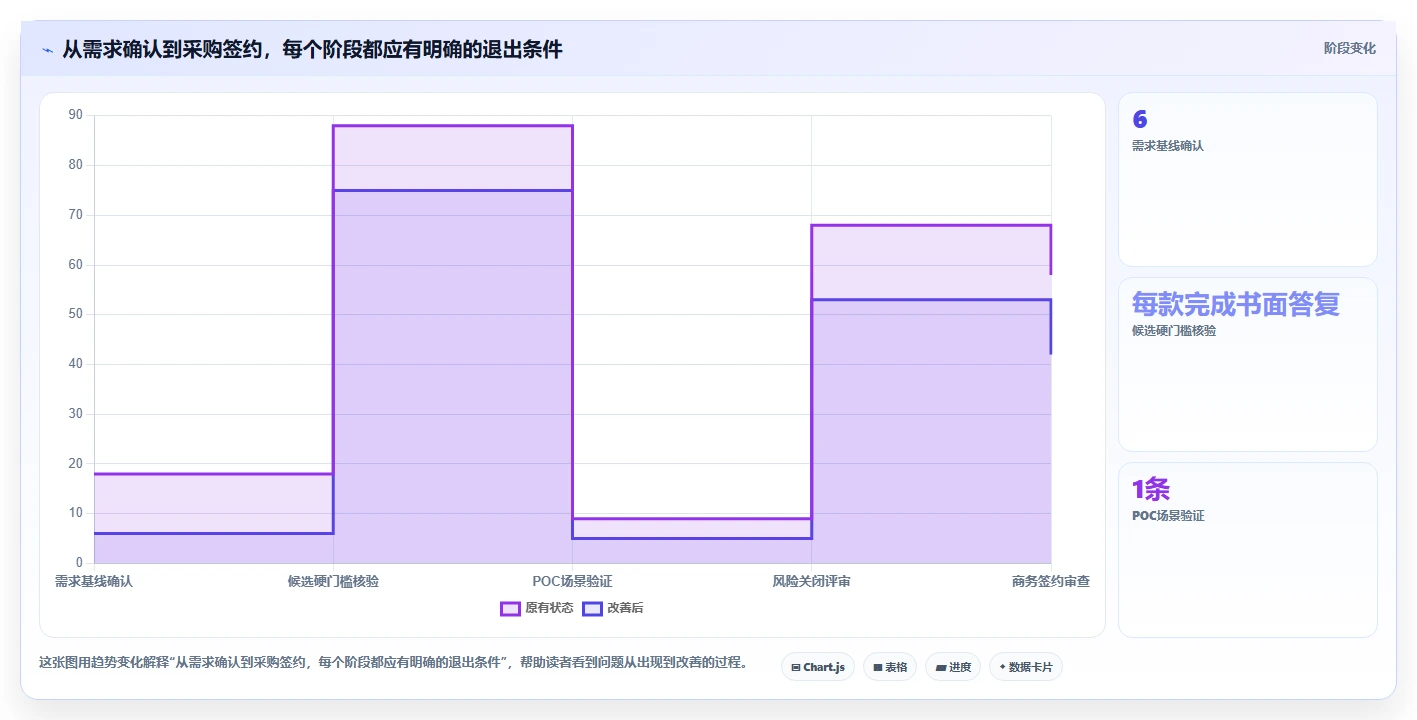Screen dimensions: 1417x720
Task: Click the Chart.js tag icon
Action: point(795,667)
